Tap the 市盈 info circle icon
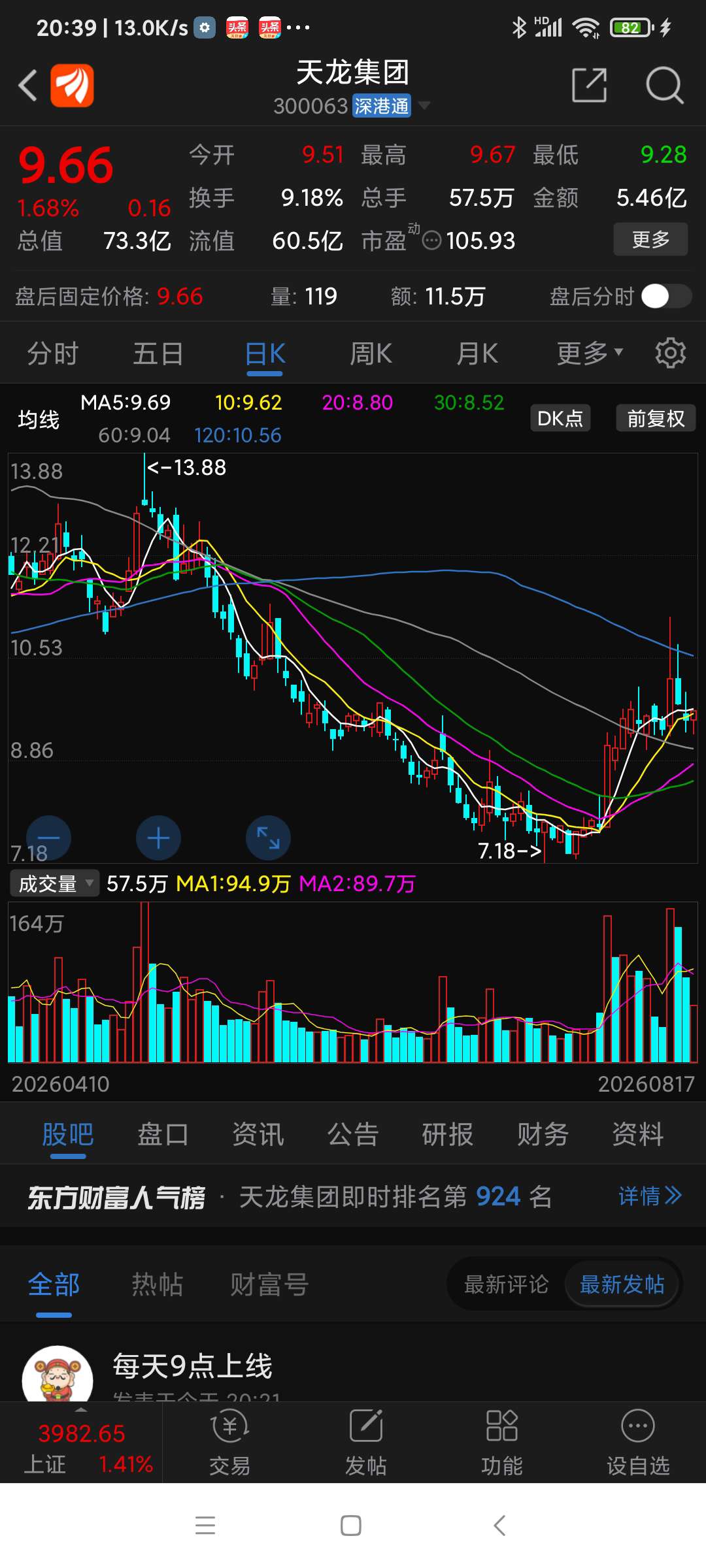 tap(432, 241)
